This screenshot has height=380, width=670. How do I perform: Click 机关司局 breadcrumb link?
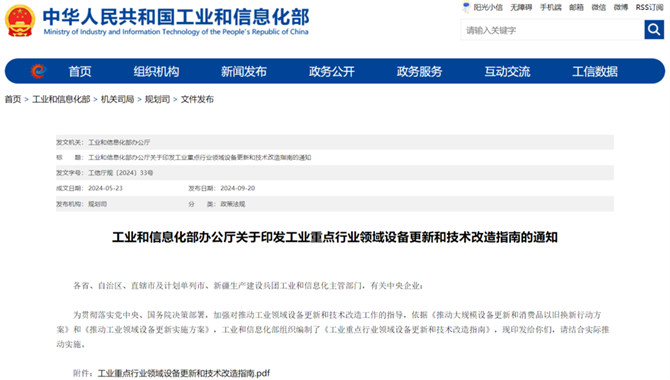(x=118, y=99)
